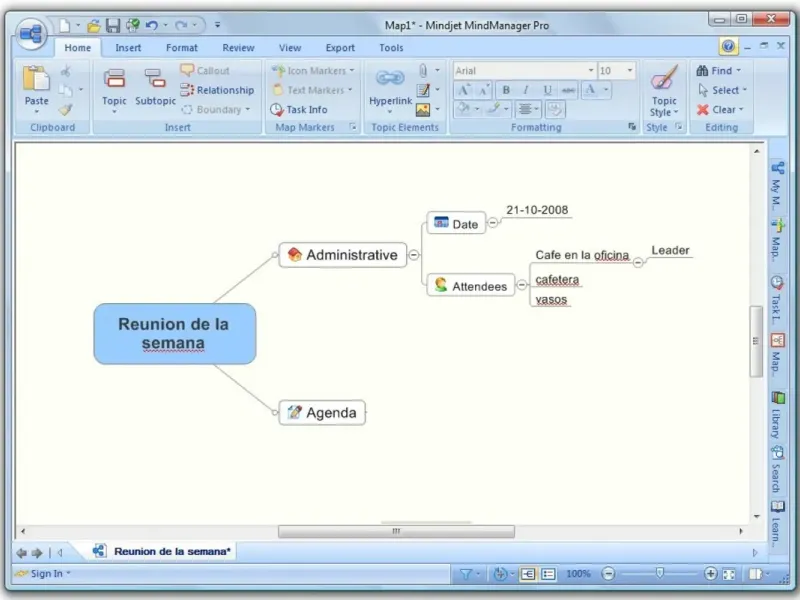Open the MindManager application button
The width and height of the screenshot is (800, 600).
tap(32, 34)
